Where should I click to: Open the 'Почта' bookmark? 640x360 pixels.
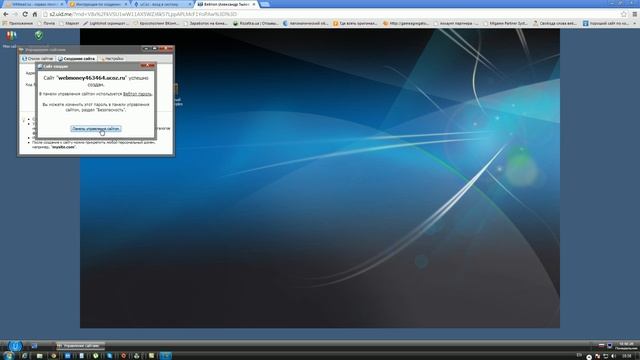[46, 24]
